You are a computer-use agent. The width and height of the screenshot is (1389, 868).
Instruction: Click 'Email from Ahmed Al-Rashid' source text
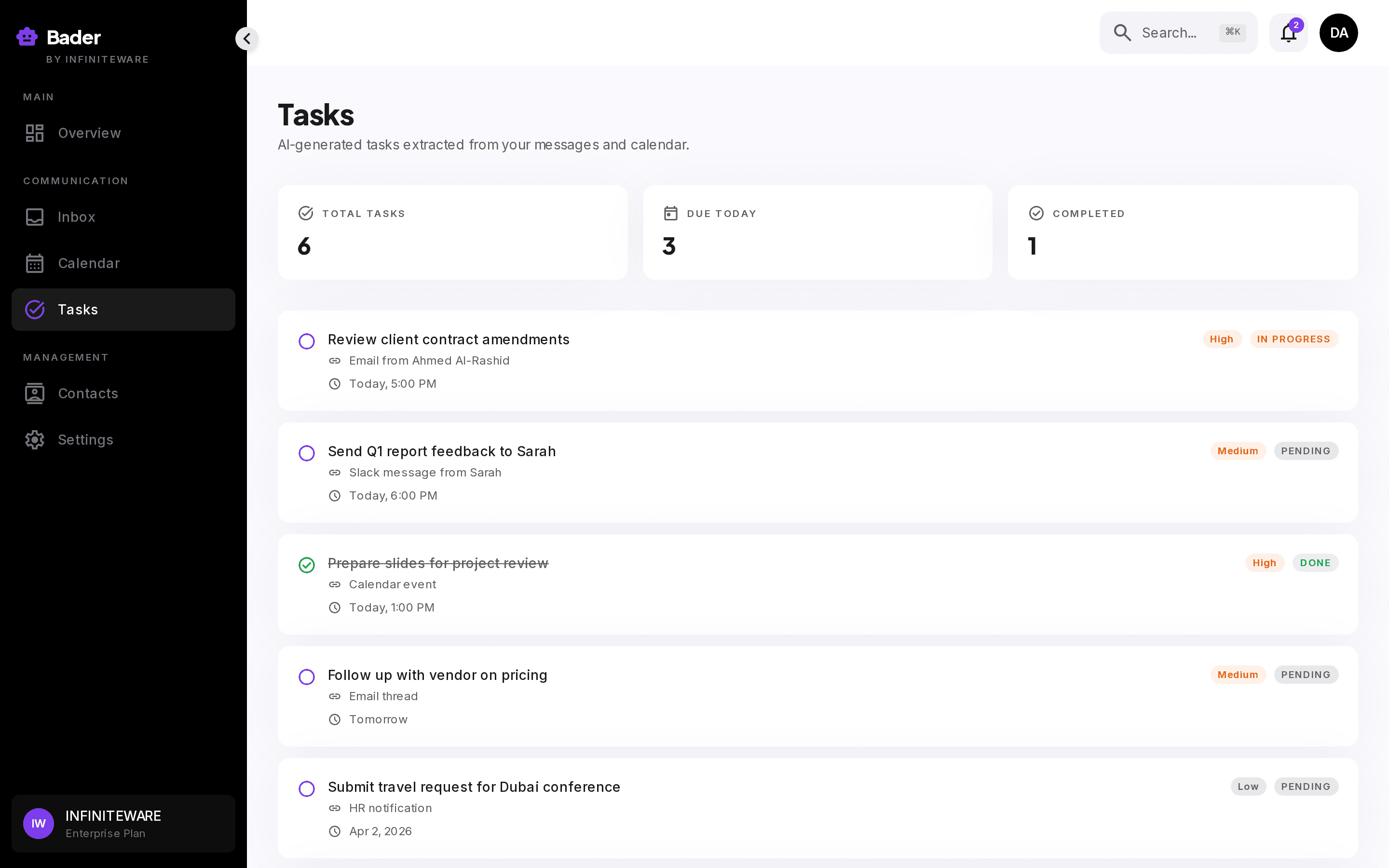(429, 361)
